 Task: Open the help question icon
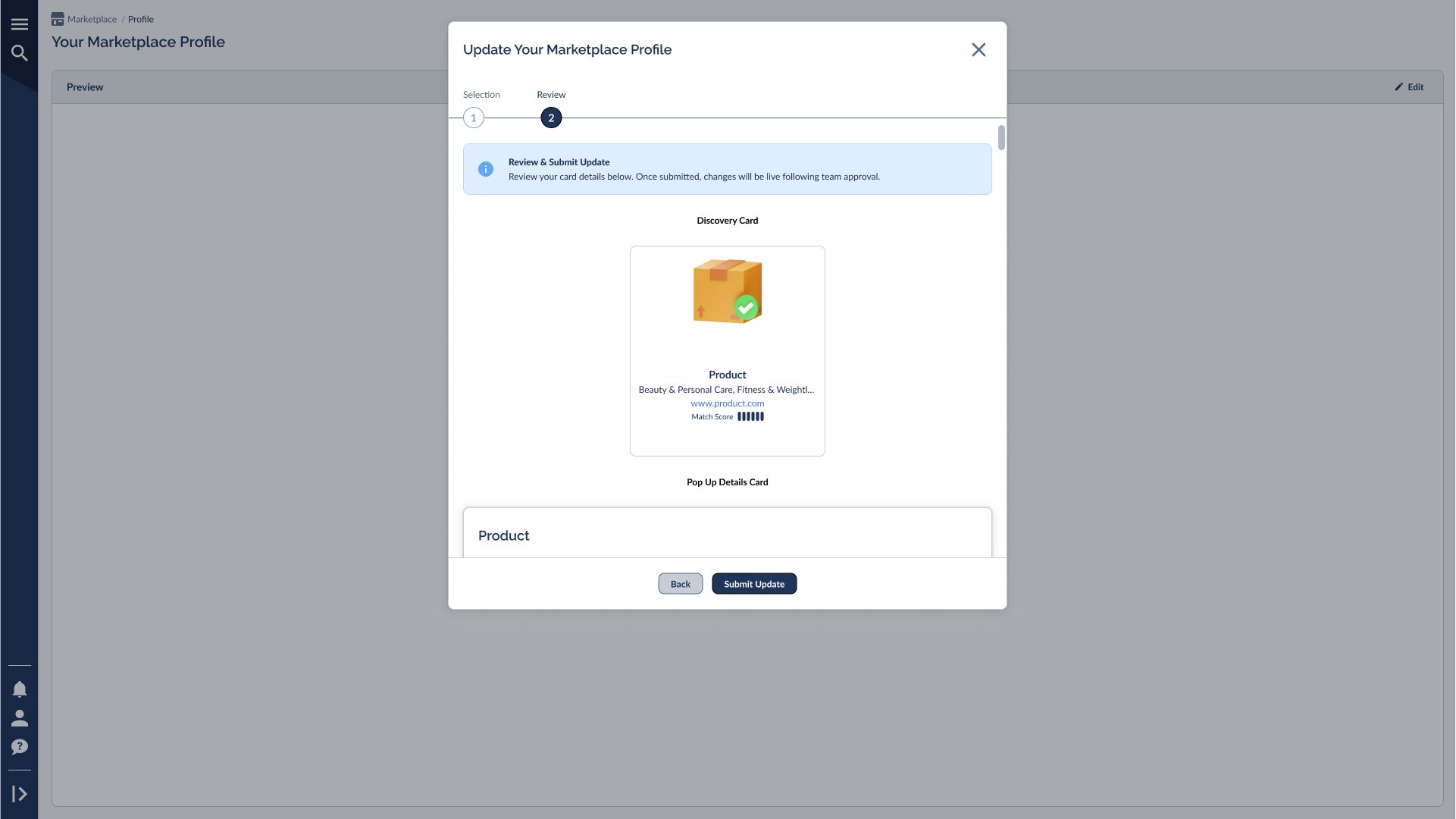(20, 747)
